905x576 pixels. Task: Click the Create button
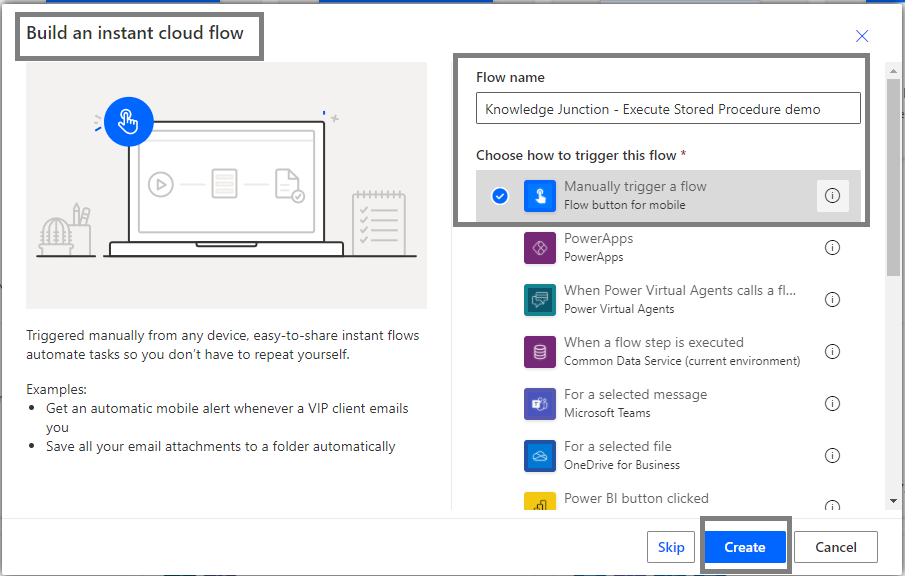pos(745,547)
